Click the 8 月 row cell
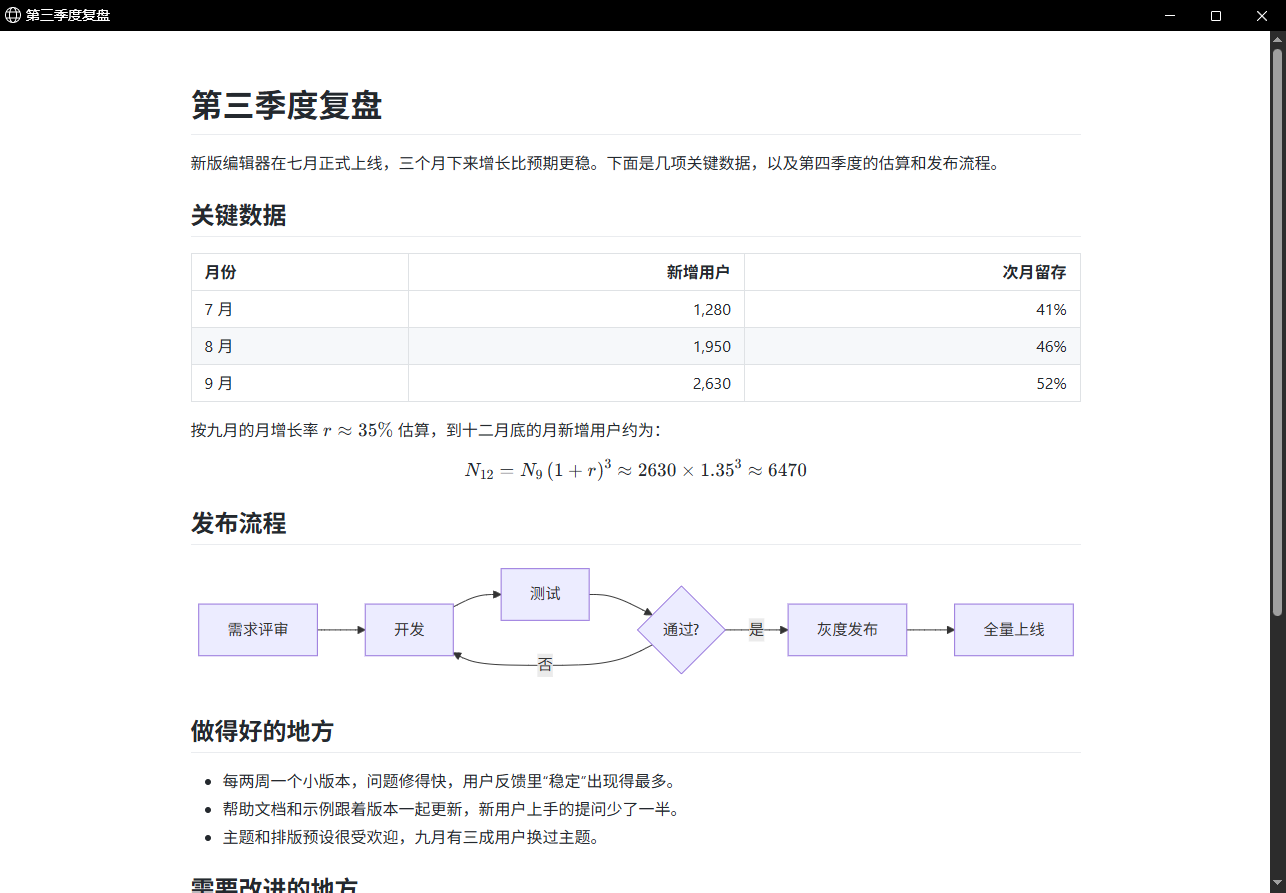 pyautogui.click(x=300, y=347)
